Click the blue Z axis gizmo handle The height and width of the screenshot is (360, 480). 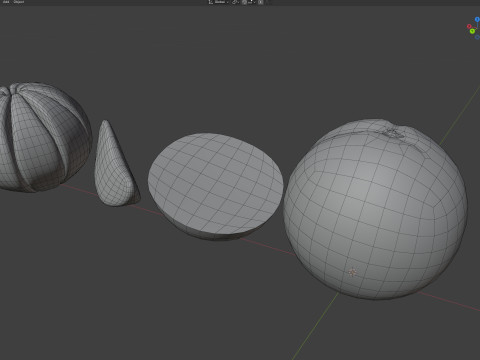point(477,20)
